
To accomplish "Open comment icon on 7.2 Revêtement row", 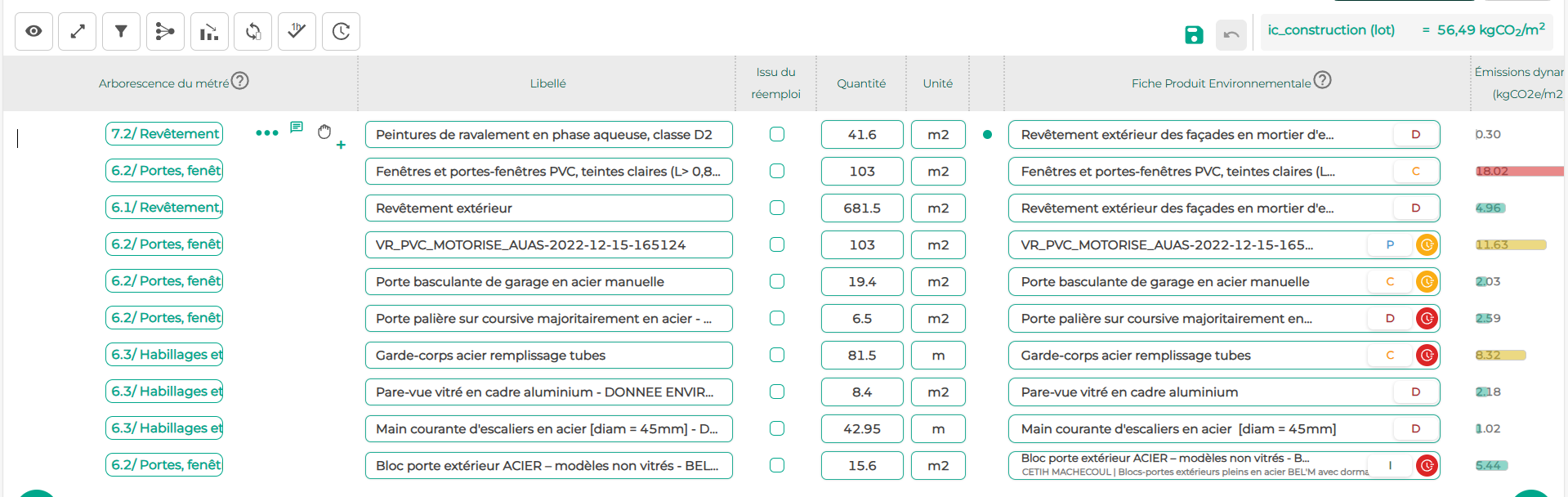I will [x=297, y=128].
